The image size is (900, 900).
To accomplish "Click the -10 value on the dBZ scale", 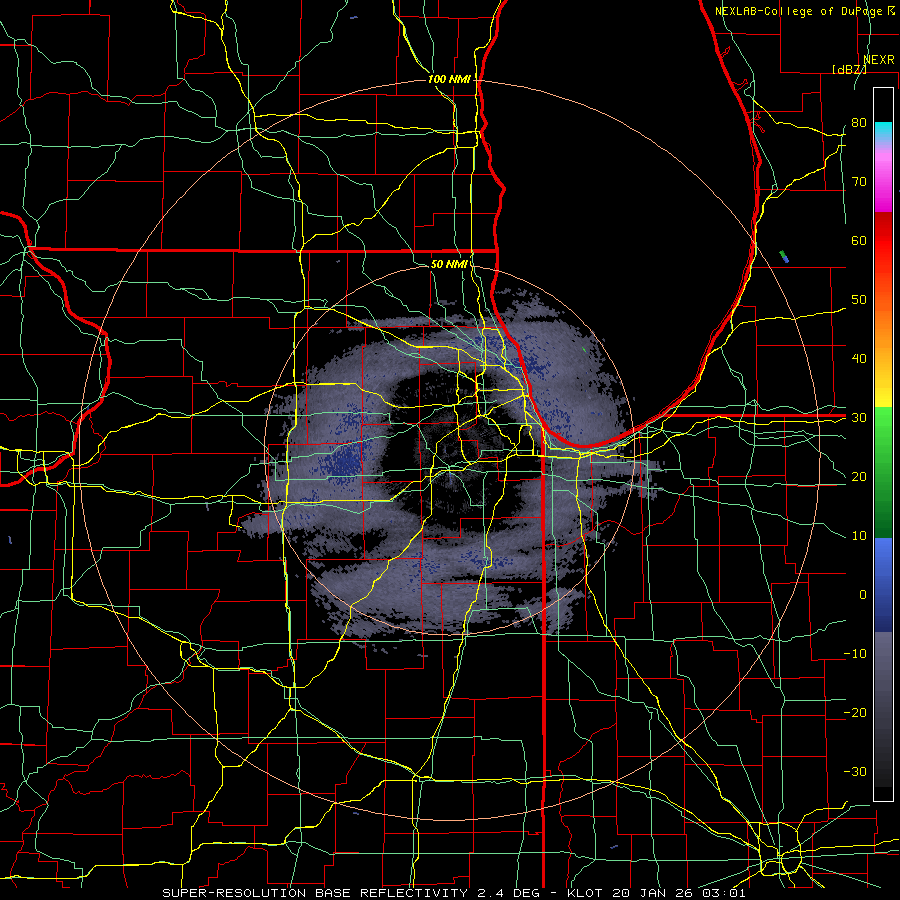I will [855, 653].
